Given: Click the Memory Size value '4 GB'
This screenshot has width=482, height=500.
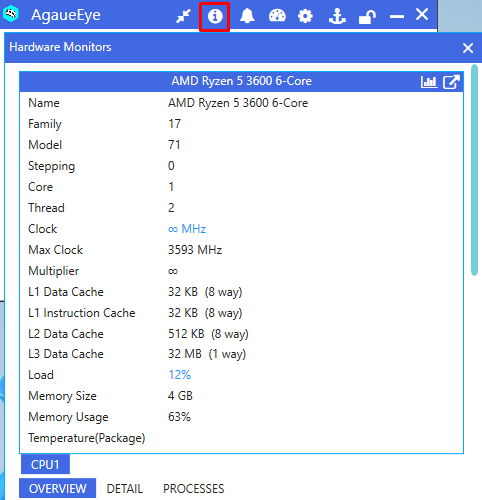Looking at the screenshot, I should pyautogui.click(x=180, y=396).
